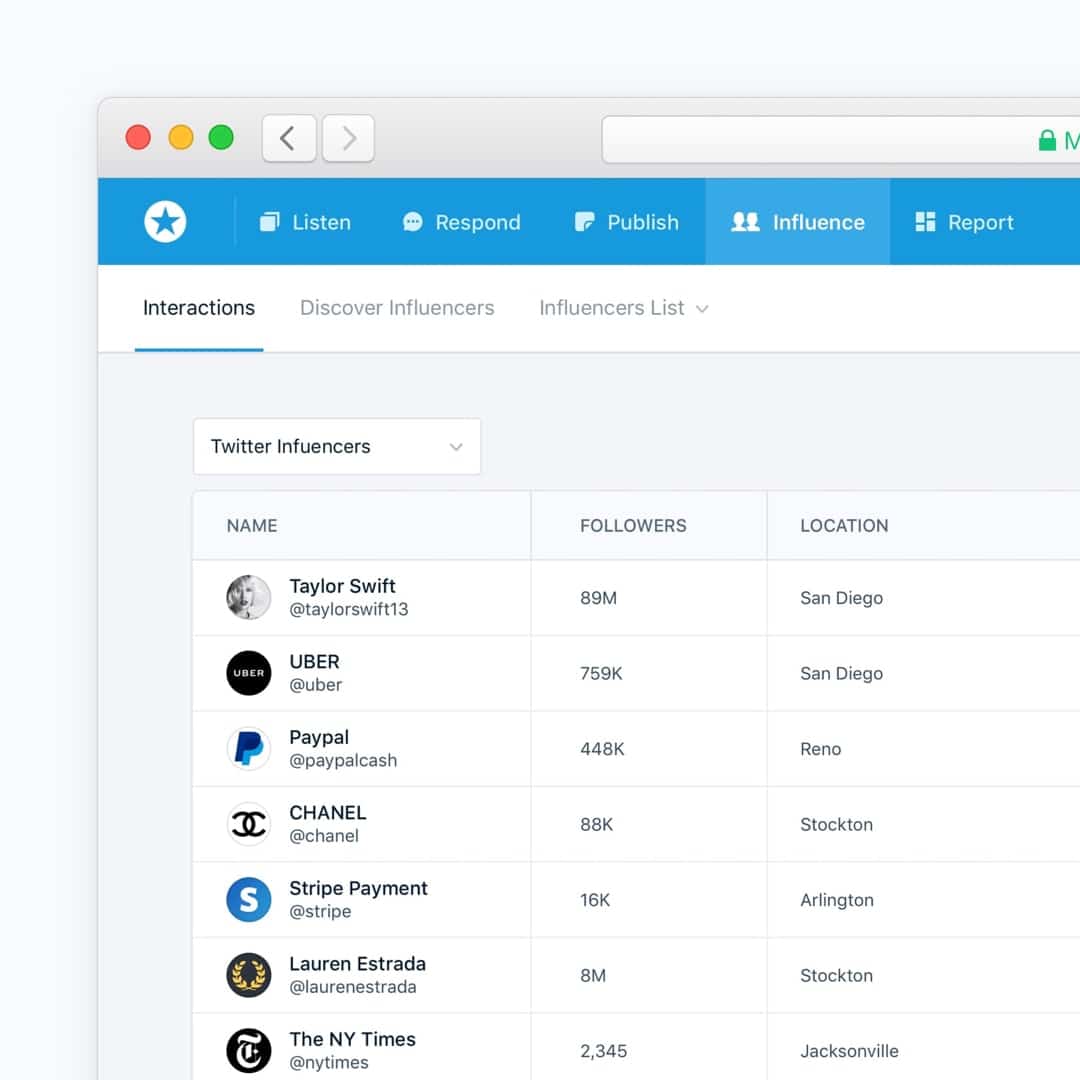Click the @taylorswift13 handle
The width and height of the screenshot is (1080, 1080).
(x=349, y=610)
